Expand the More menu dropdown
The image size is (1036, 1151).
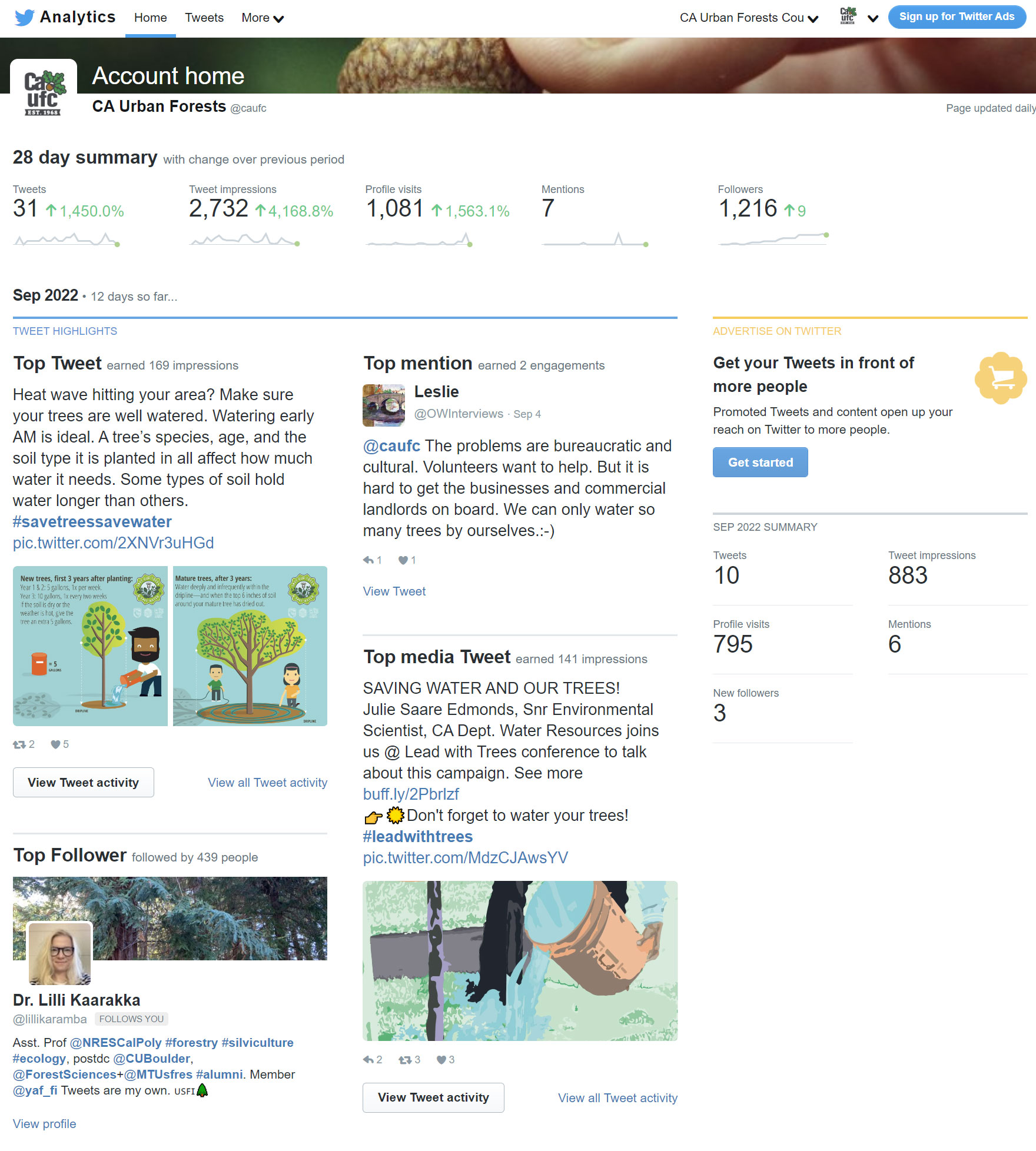pos(263,18)
